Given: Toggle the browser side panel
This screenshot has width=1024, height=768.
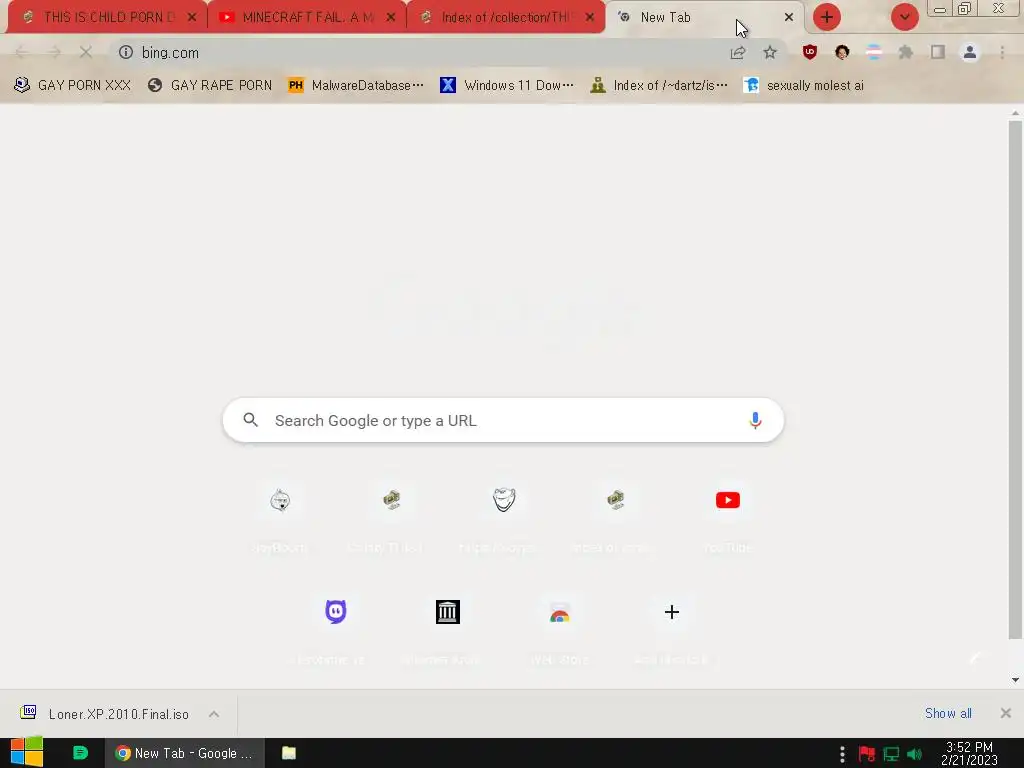Looking at the screenshot, I should point(938,52).
